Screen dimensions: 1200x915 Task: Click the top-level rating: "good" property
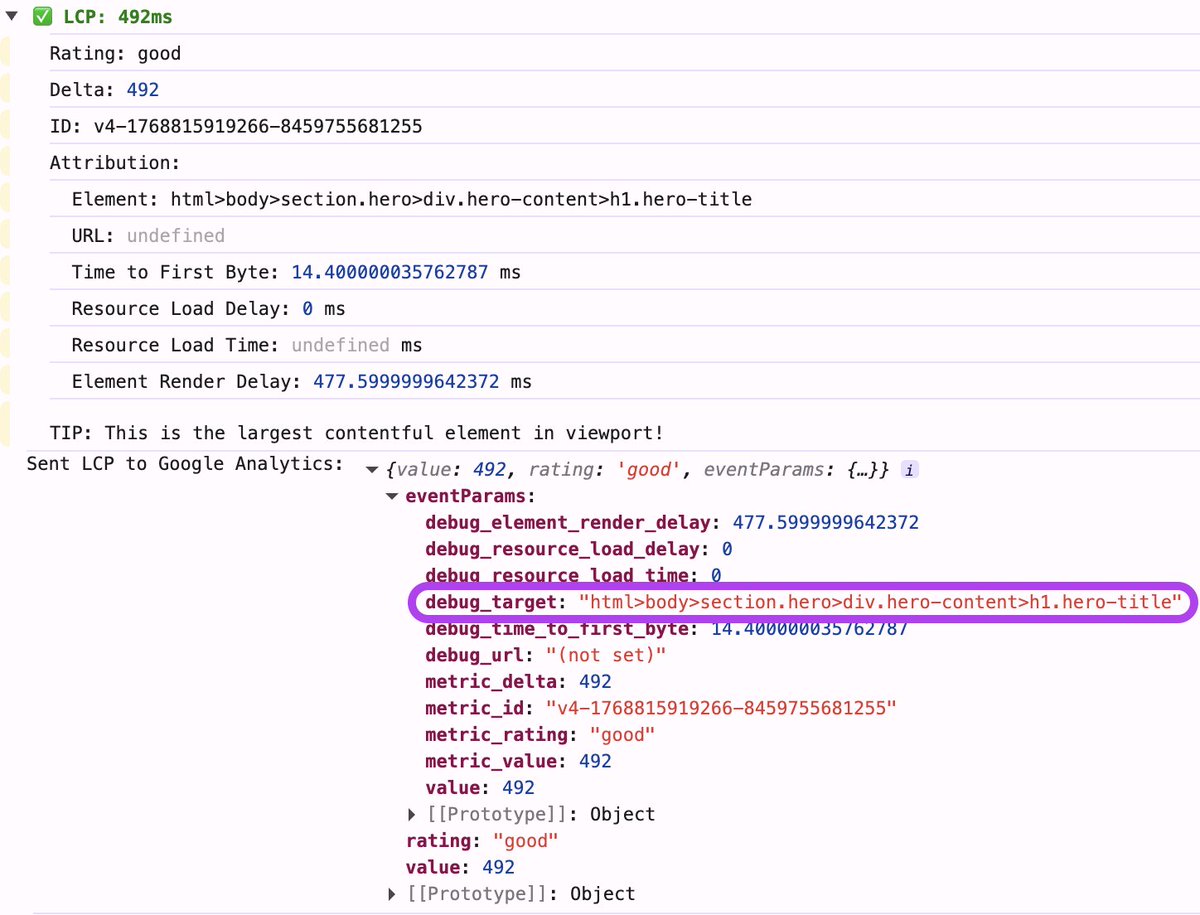coord(482,840)
